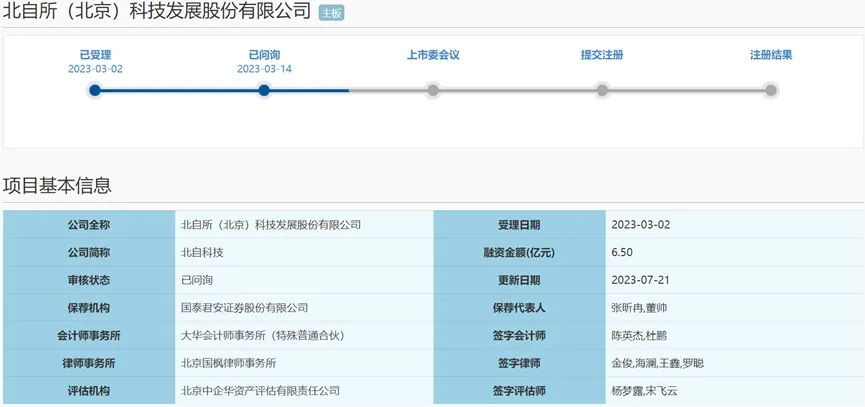Click the 已受理 stage label
The image size is (865, 407).
click(95, 55)
